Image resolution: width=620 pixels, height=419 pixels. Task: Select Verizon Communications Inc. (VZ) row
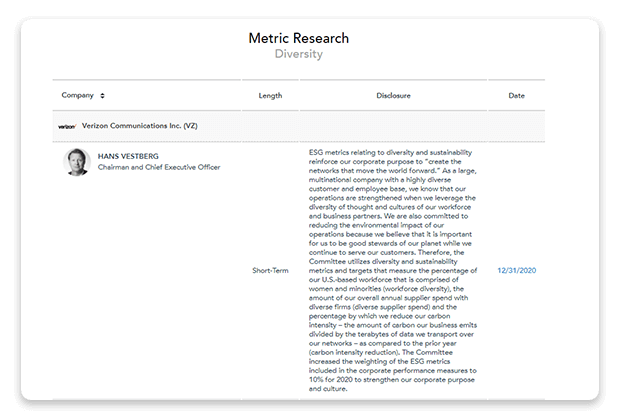pyautogui.click(x=299, y=126)
